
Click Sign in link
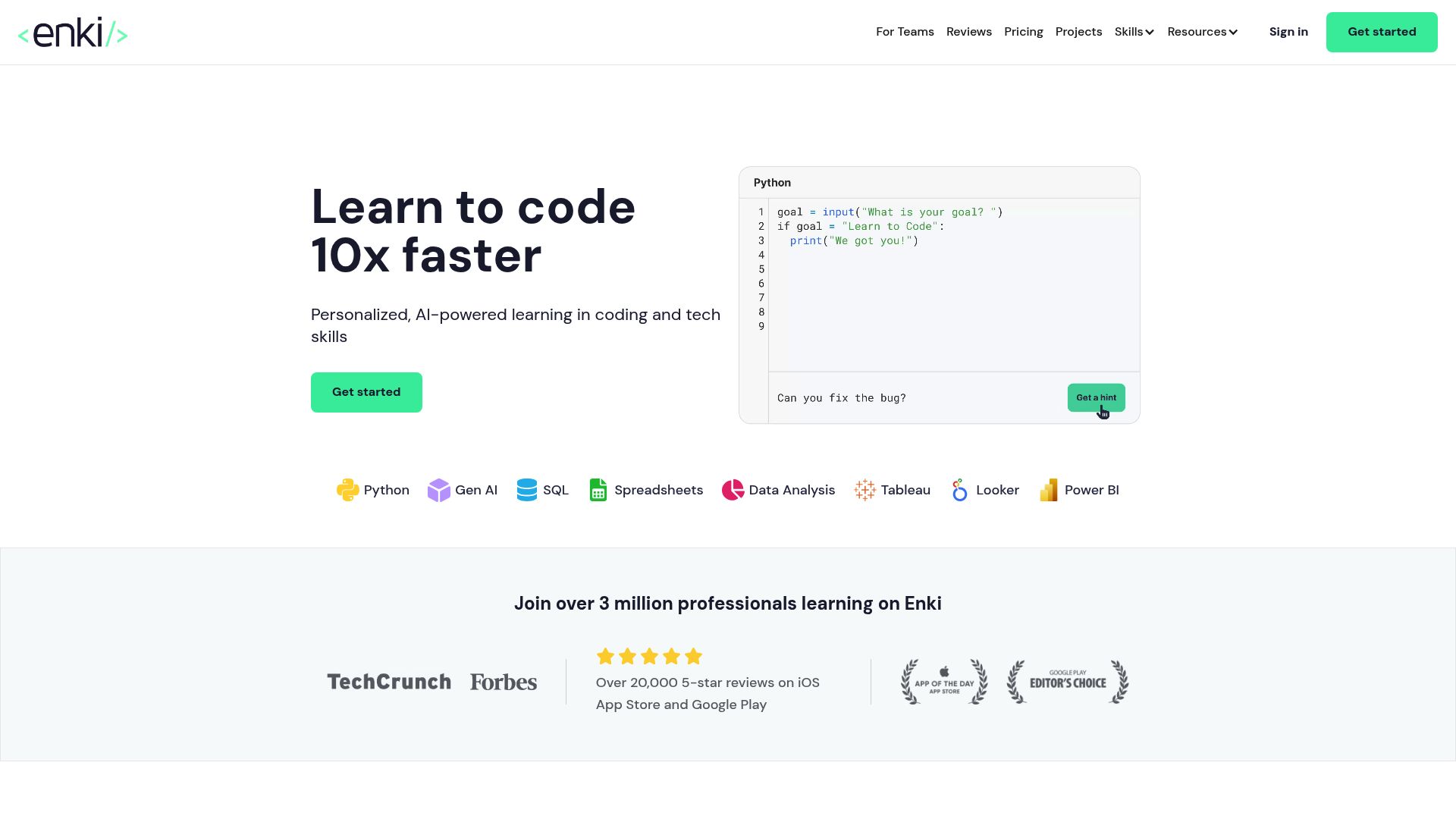(x=1288, y=32)
